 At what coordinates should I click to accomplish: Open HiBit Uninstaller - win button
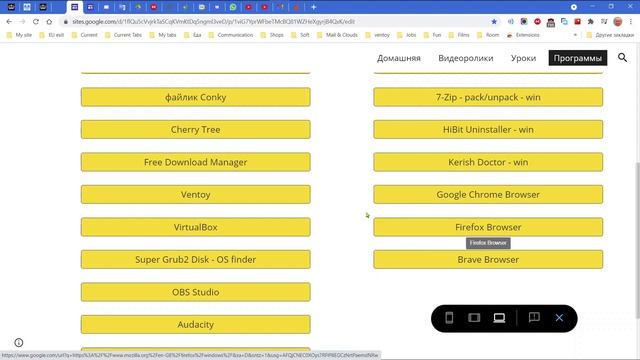488,129
